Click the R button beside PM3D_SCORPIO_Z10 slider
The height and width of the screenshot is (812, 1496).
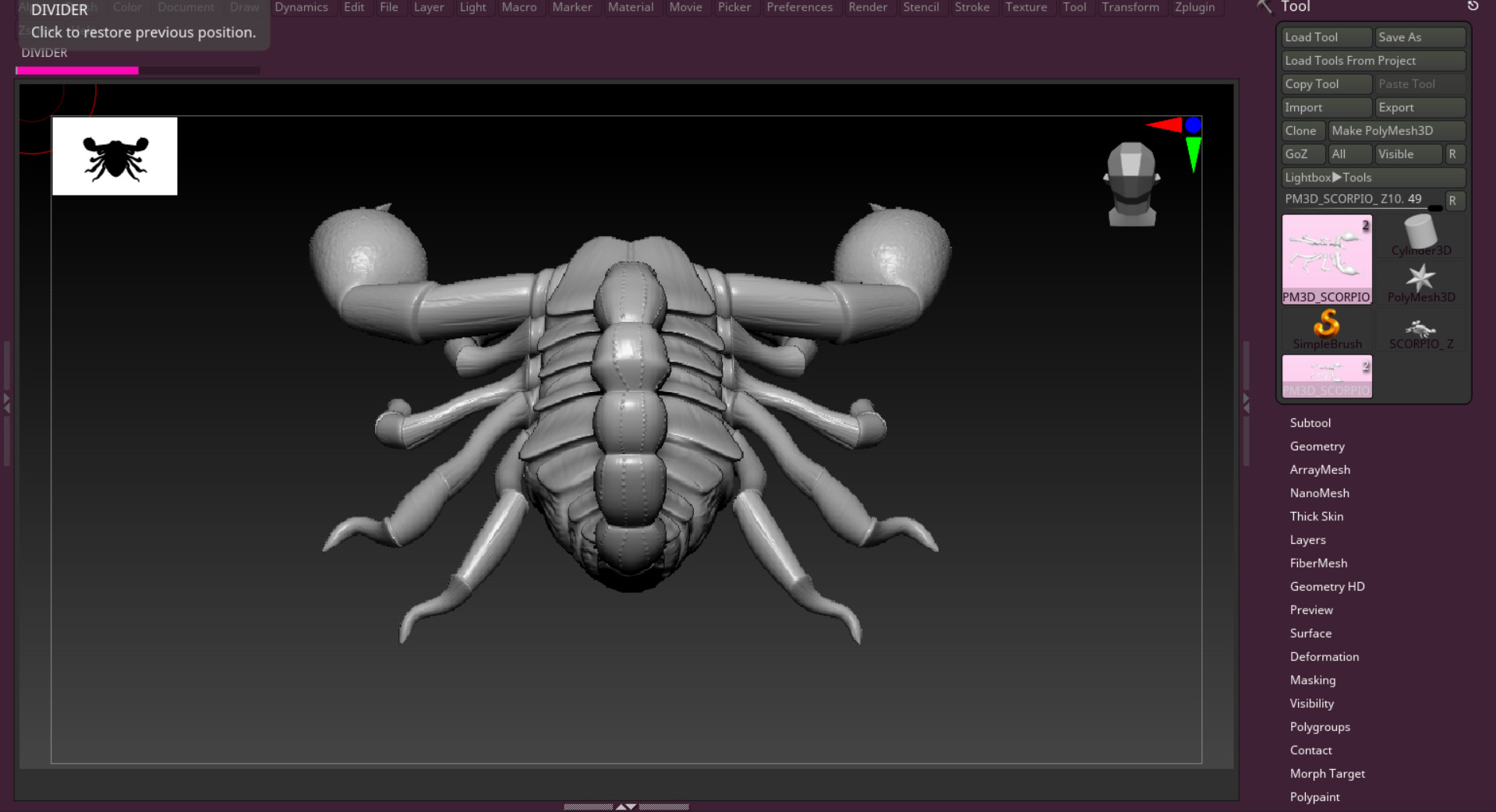(1455, 200)
